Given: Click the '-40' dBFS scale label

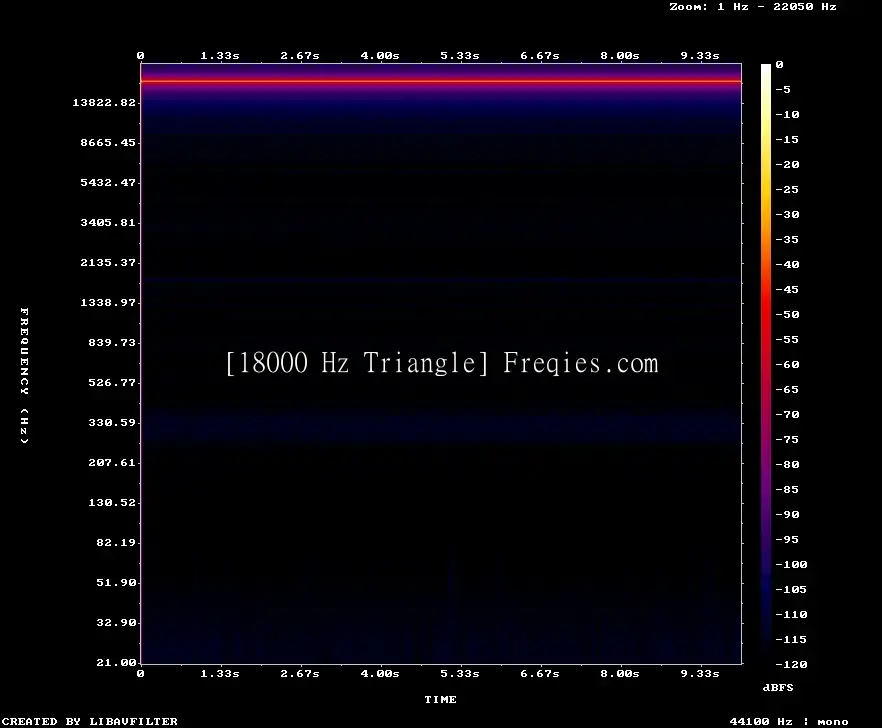Looking at the screenshot, I should point(787,264).
